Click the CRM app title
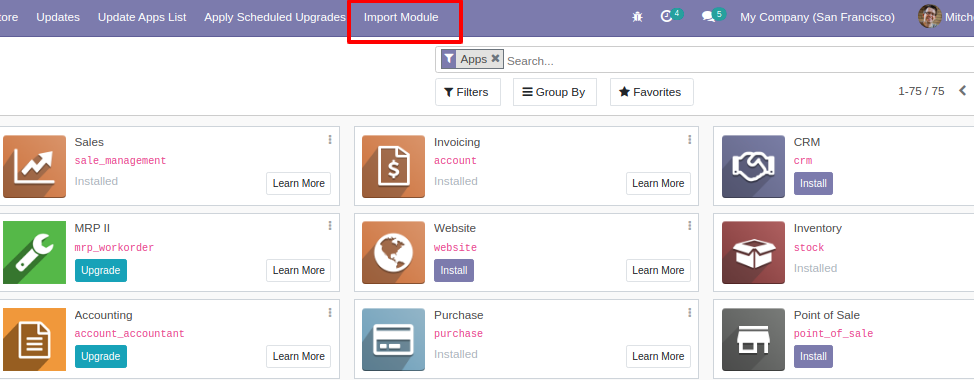The width and height of the screenshot is (974, 380). [x=807, y=142]
